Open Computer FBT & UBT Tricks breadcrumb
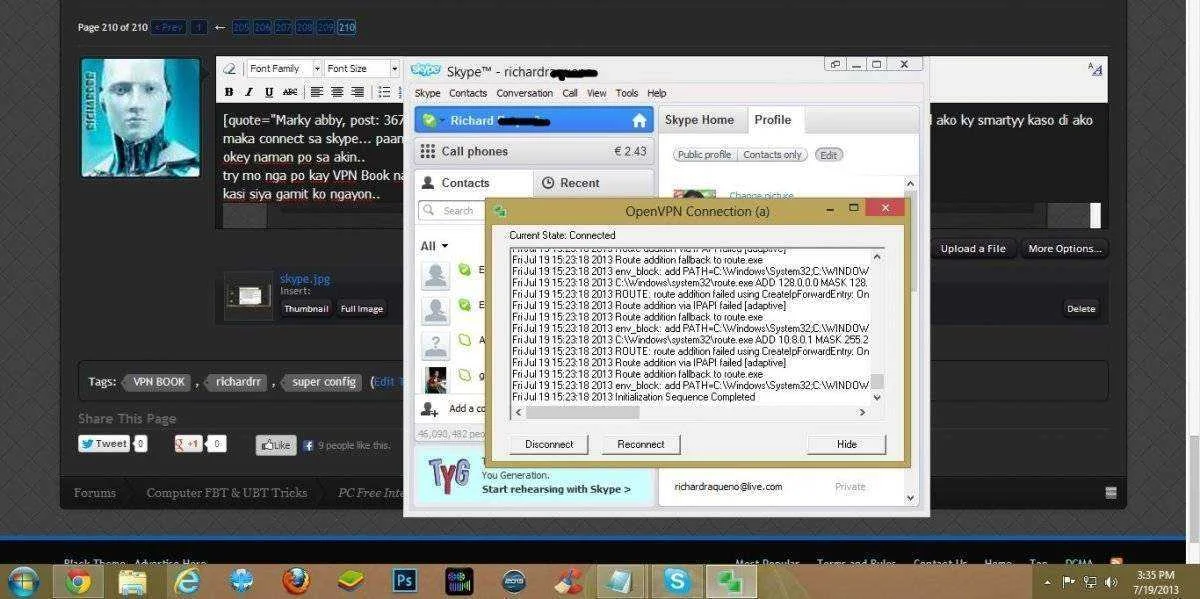Screen dimensions: 1200x599 point(227,493)
